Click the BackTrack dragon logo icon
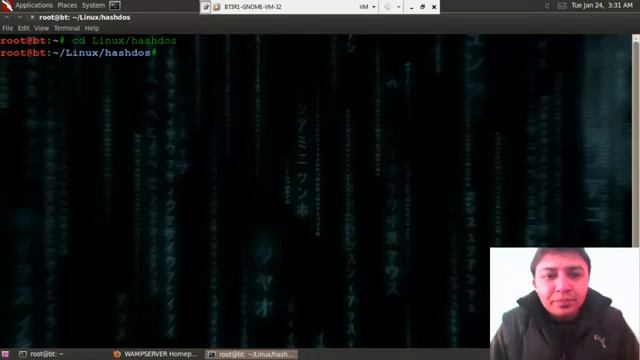Viewport: 640px width, 360px height. pyautogui.click(x=7, y=5)
